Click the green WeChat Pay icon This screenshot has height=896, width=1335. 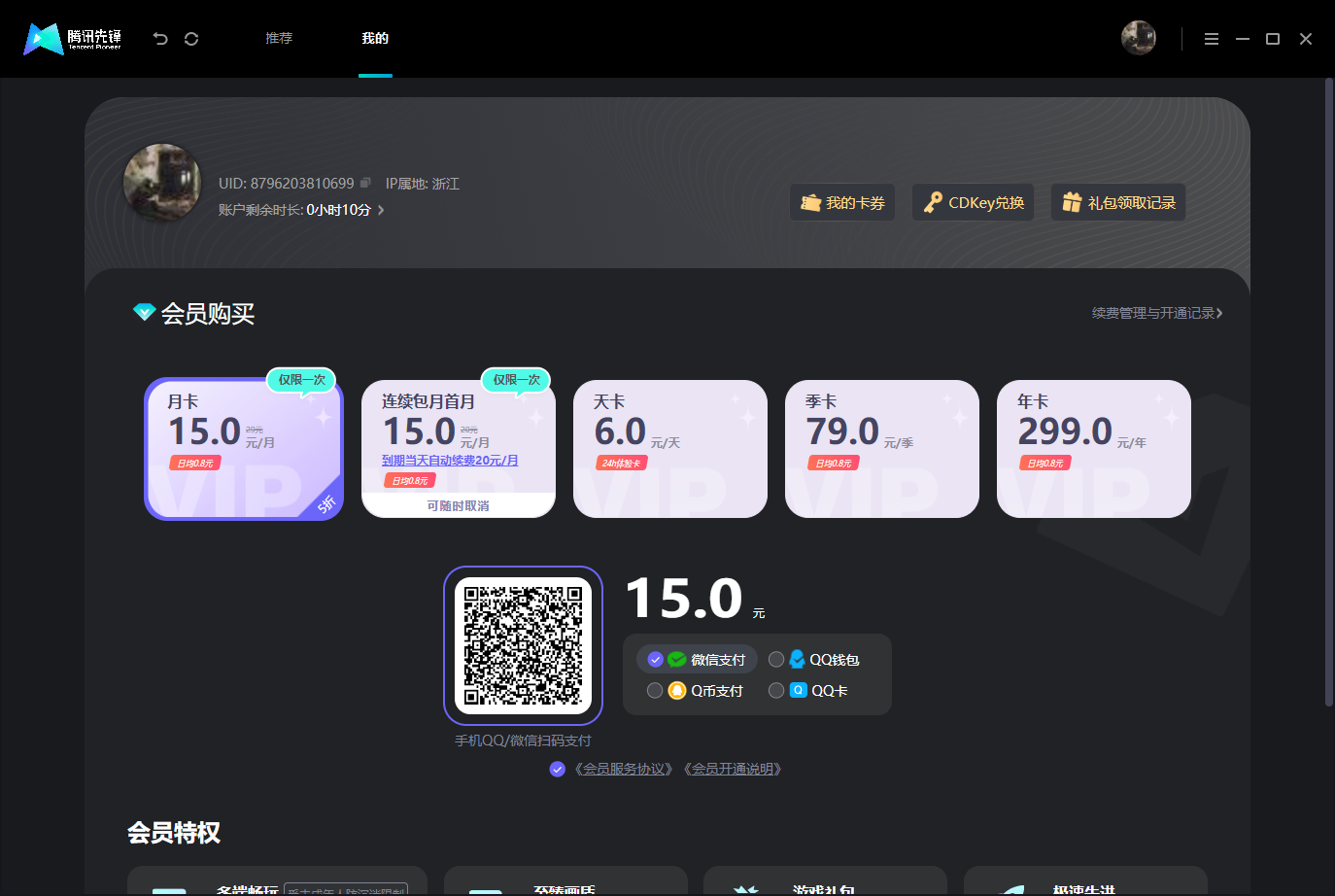(677, 659)
